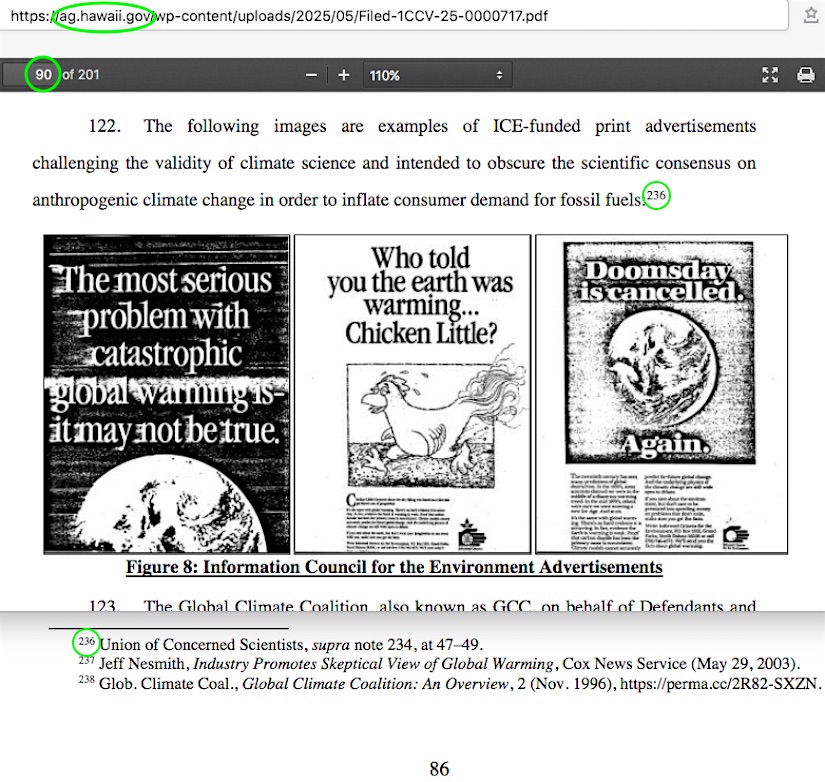The width and height of the screenshot is (825, 782).
Task: Click page number 86 at page bottom
Action: pos(439,768)
